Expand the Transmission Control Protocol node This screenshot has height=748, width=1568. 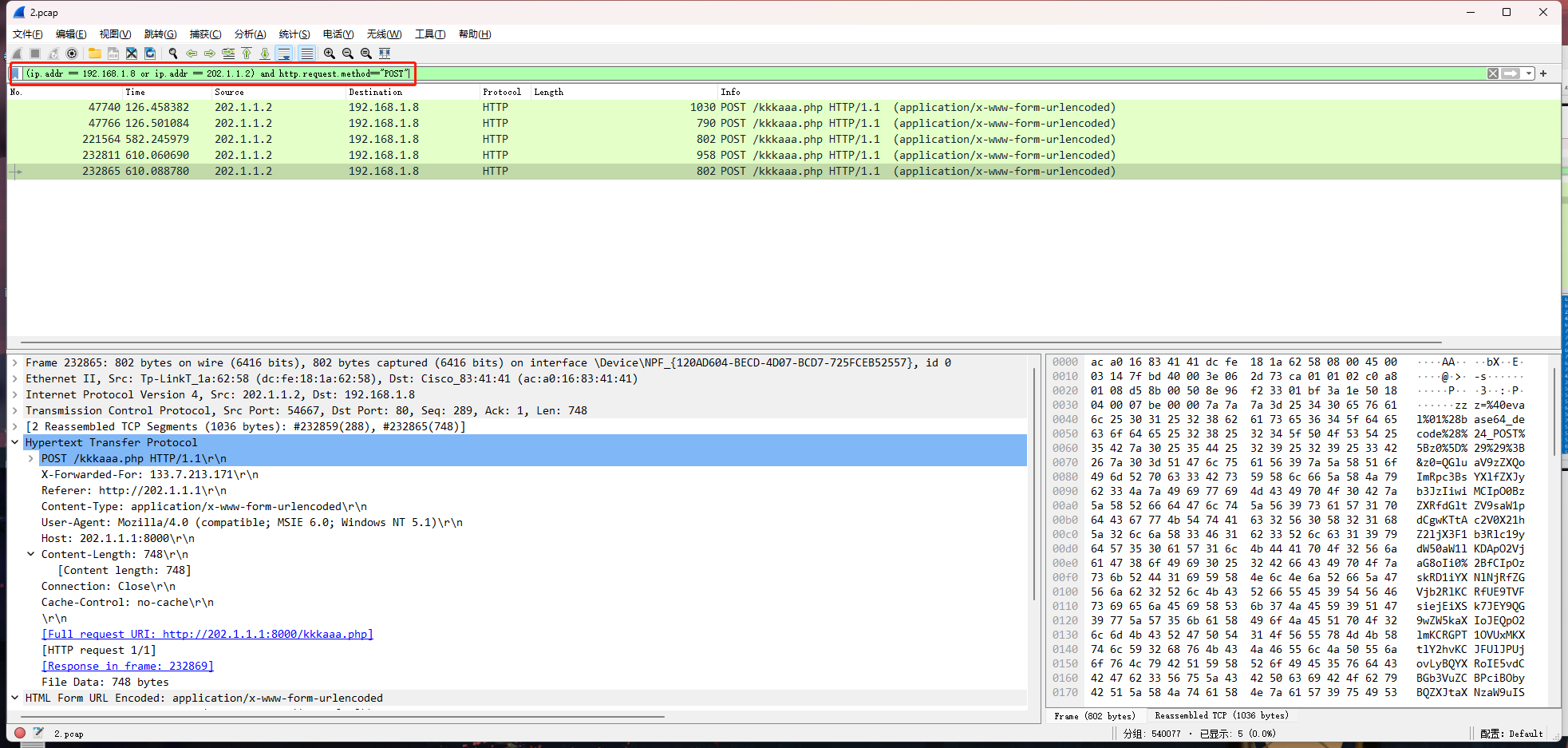(15, 410)
